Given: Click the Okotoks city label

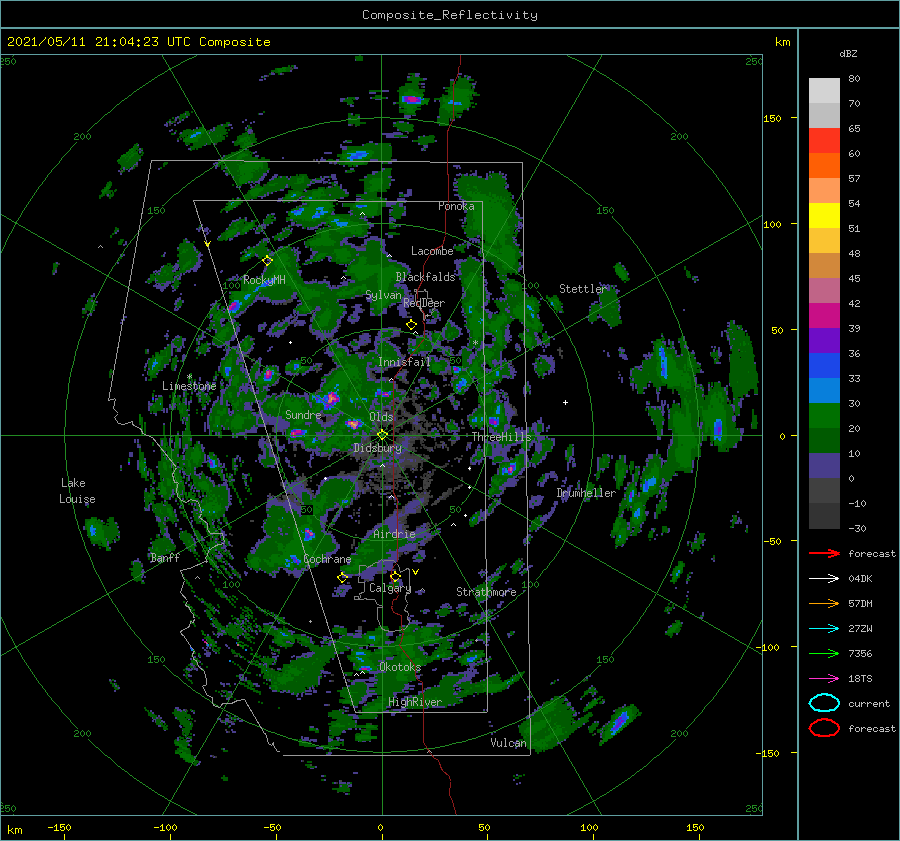Looking at the screenshot, I should [400, 667].
